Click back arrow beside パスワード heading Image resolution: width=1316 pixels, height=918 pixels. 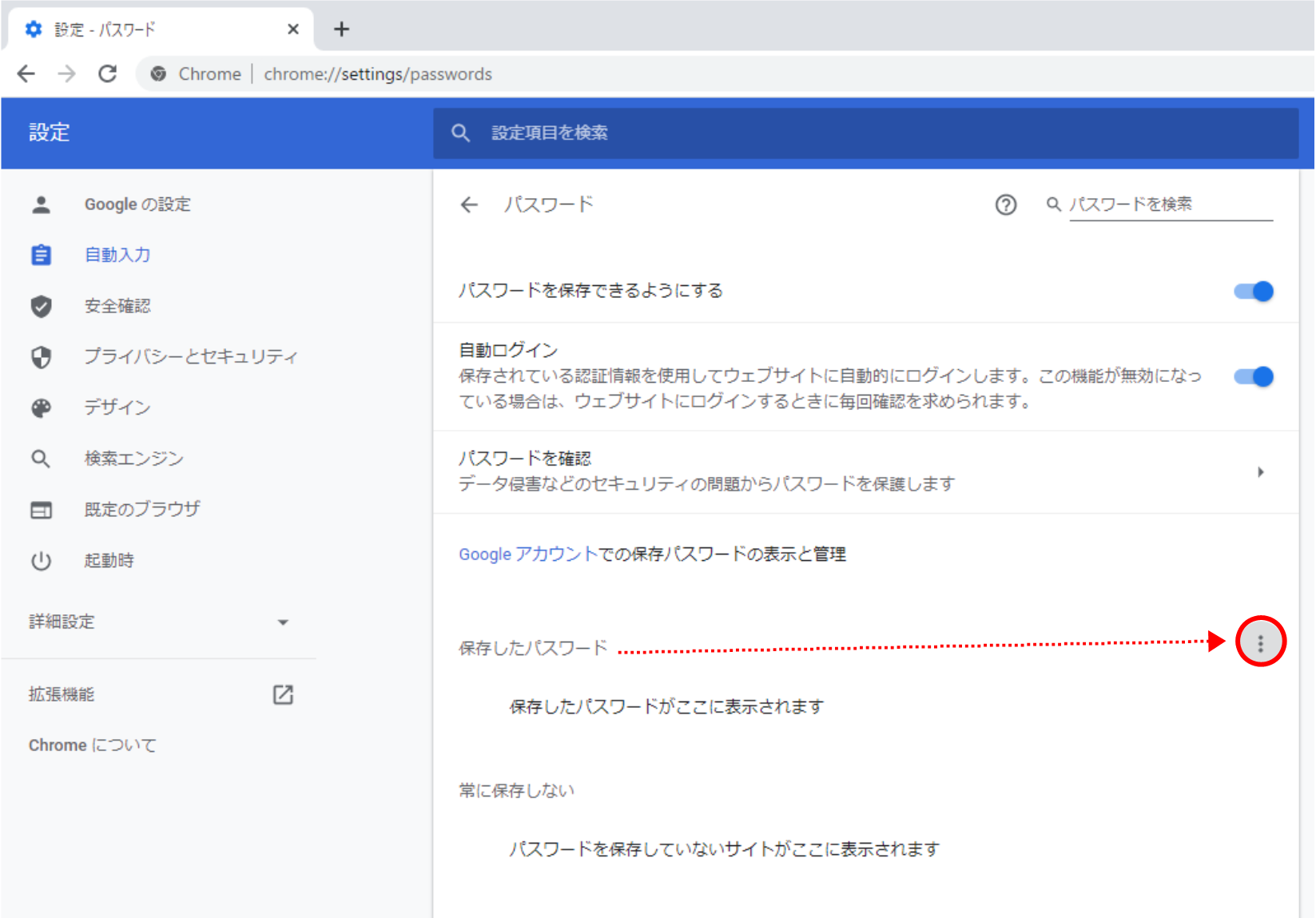(x=469, y=205)
